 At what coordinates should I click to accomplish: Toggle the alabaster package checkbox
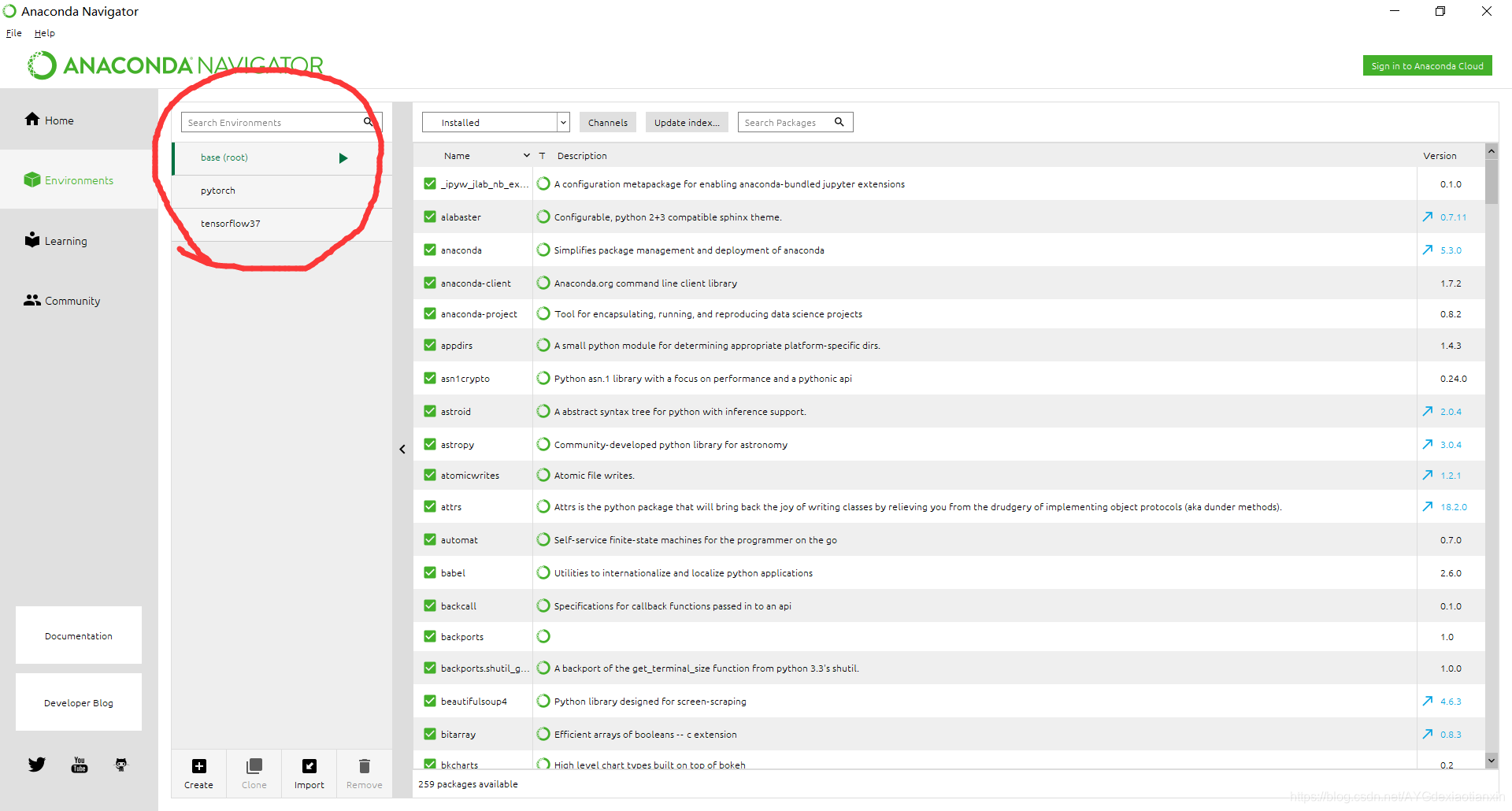tap(430, 217)
